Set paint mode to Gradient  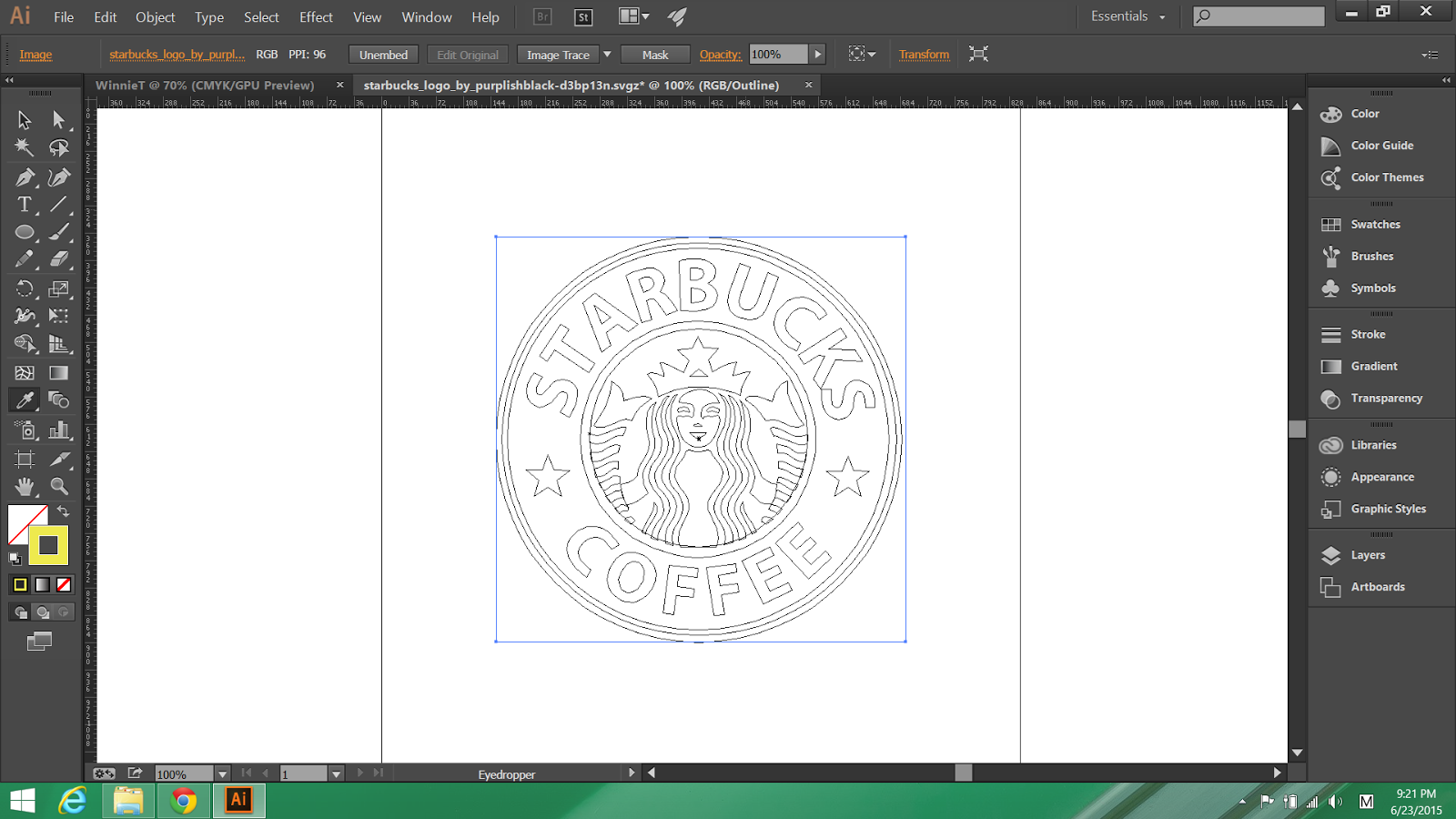(42, 584)
